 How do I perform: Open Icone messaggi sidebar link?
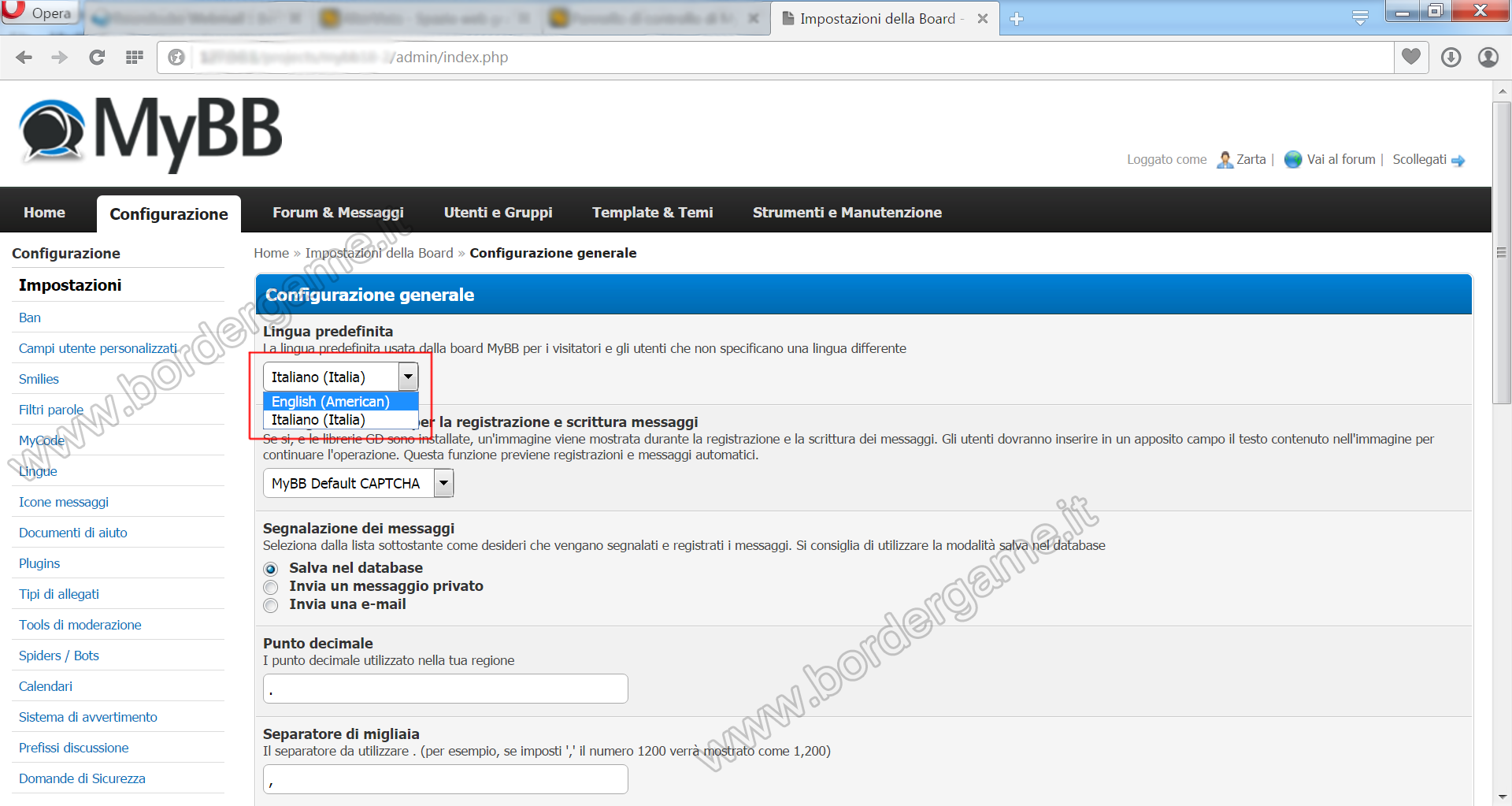[64, 502]
